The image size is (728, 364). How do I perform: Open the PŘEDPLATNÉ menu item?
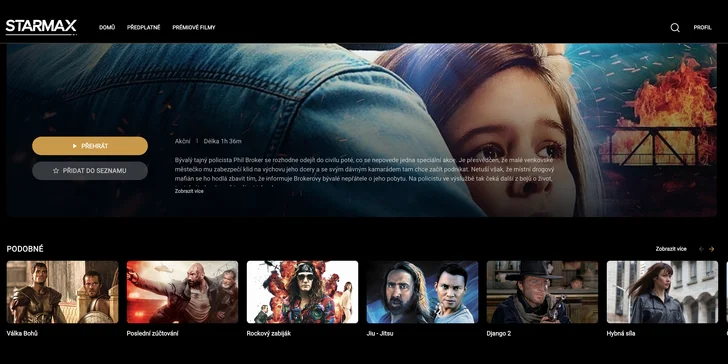[143, 27]
